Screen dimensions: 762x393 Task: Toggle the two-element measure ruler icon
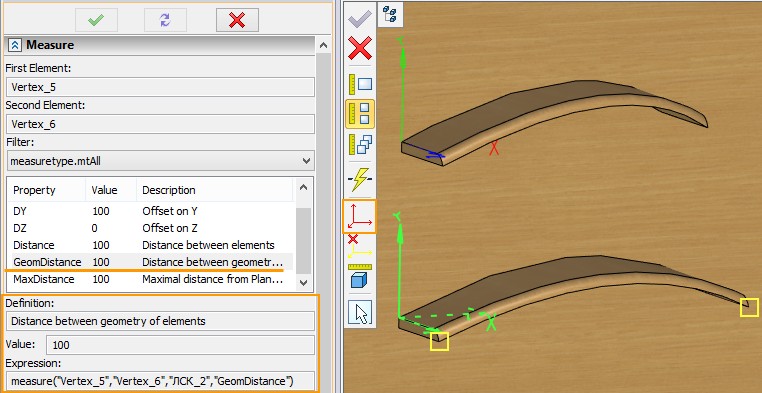[360, 114]
